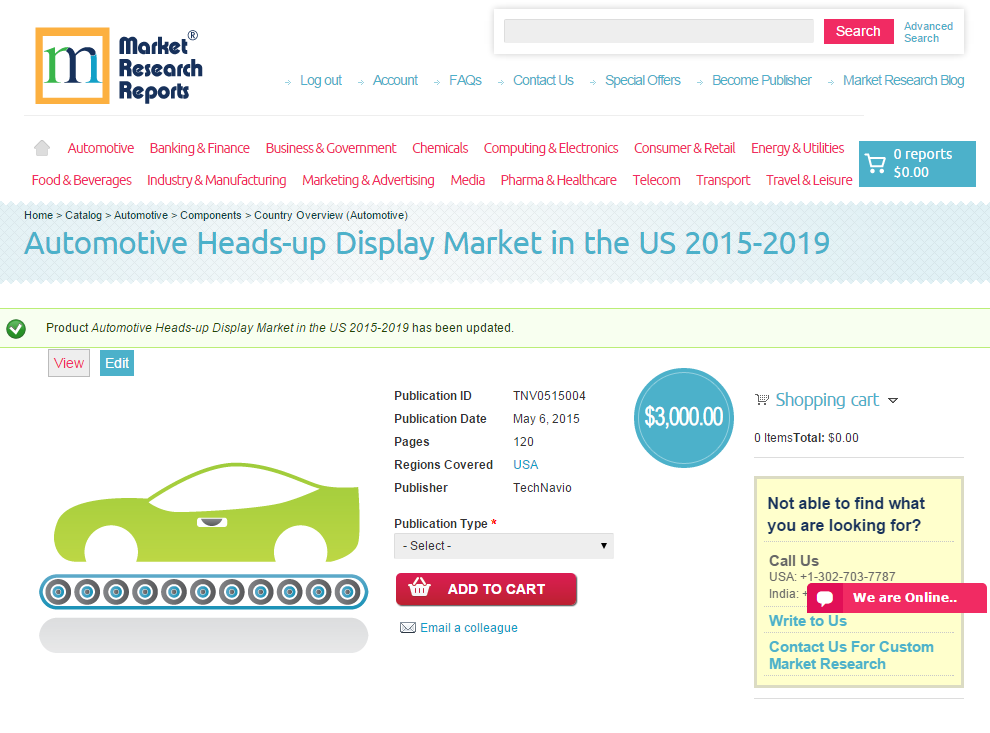Click the 'Write to Us' link
The image size is (990, 733).
[807, 620]
